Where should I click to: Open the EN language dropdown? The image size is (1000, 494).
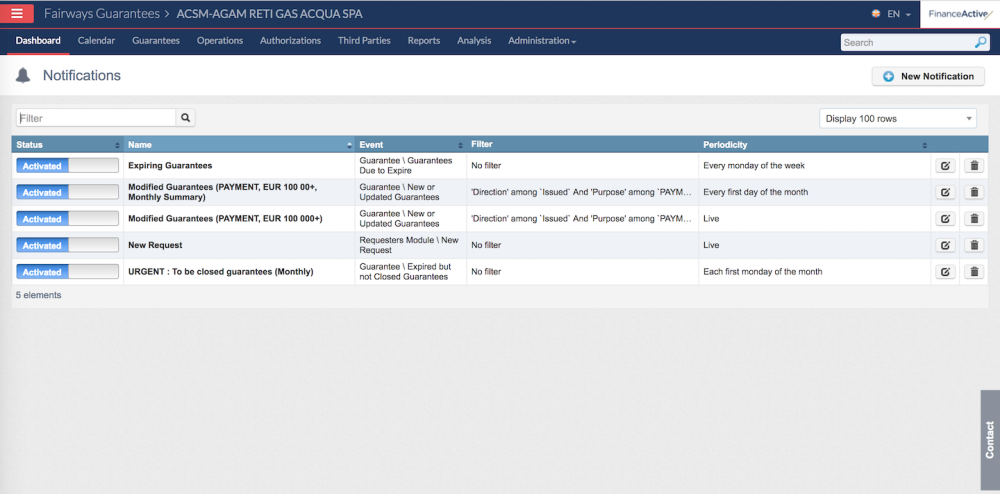pyautogui.click(x=899, y=14)
